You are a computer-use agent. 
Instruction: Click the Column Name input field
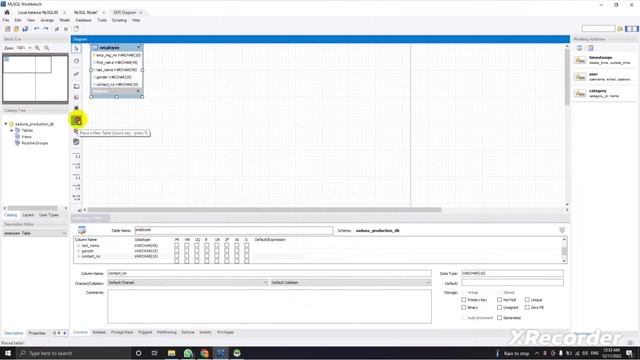click(x=269, y=273)
